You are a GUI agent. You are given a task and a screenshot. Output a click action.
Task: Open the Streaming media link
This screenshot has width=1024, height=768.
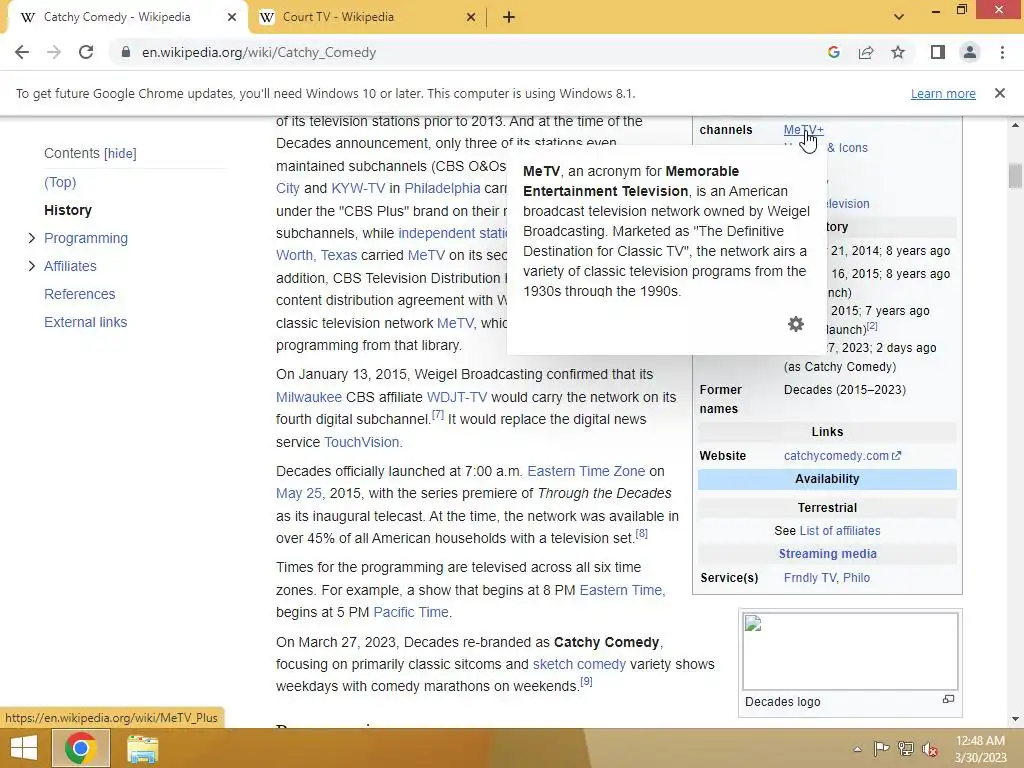827,554
